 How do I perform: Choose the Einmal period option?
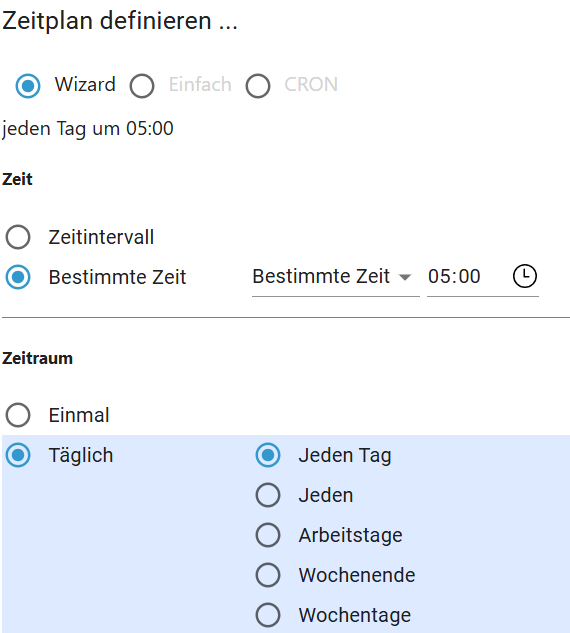click(x=18, y=415)
